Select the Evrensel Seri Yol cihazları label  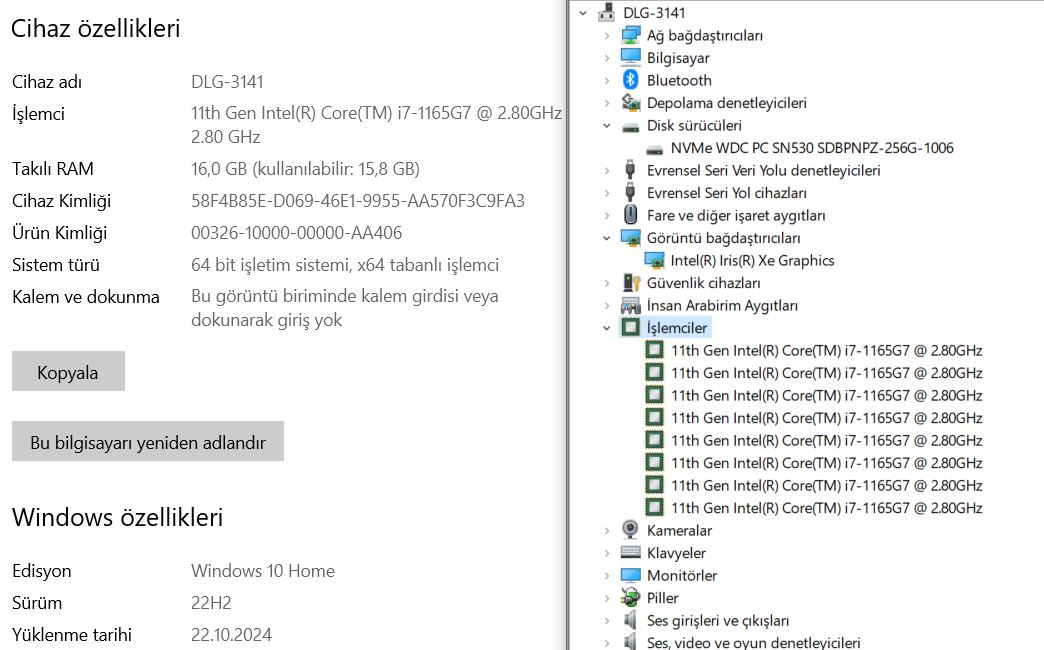pos(726,193)
